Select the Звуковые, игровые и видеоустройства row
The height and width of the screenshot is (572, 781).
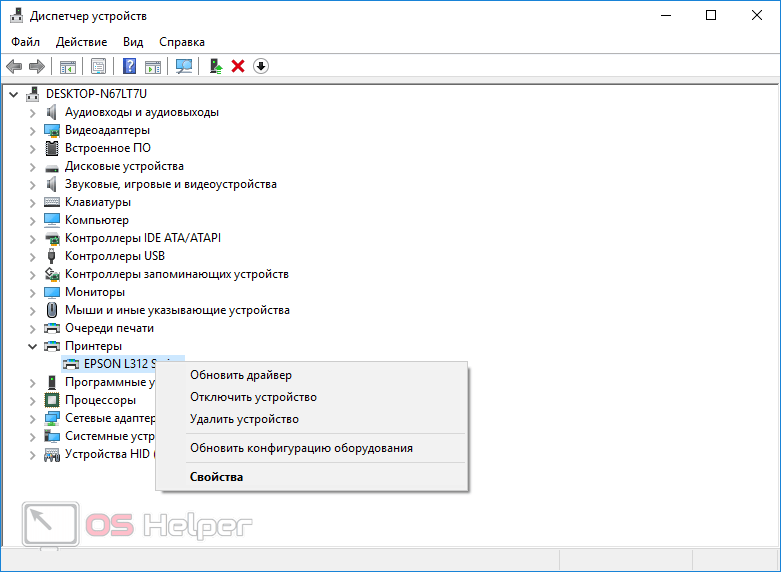pyautogui.click(x=171, y=184)
